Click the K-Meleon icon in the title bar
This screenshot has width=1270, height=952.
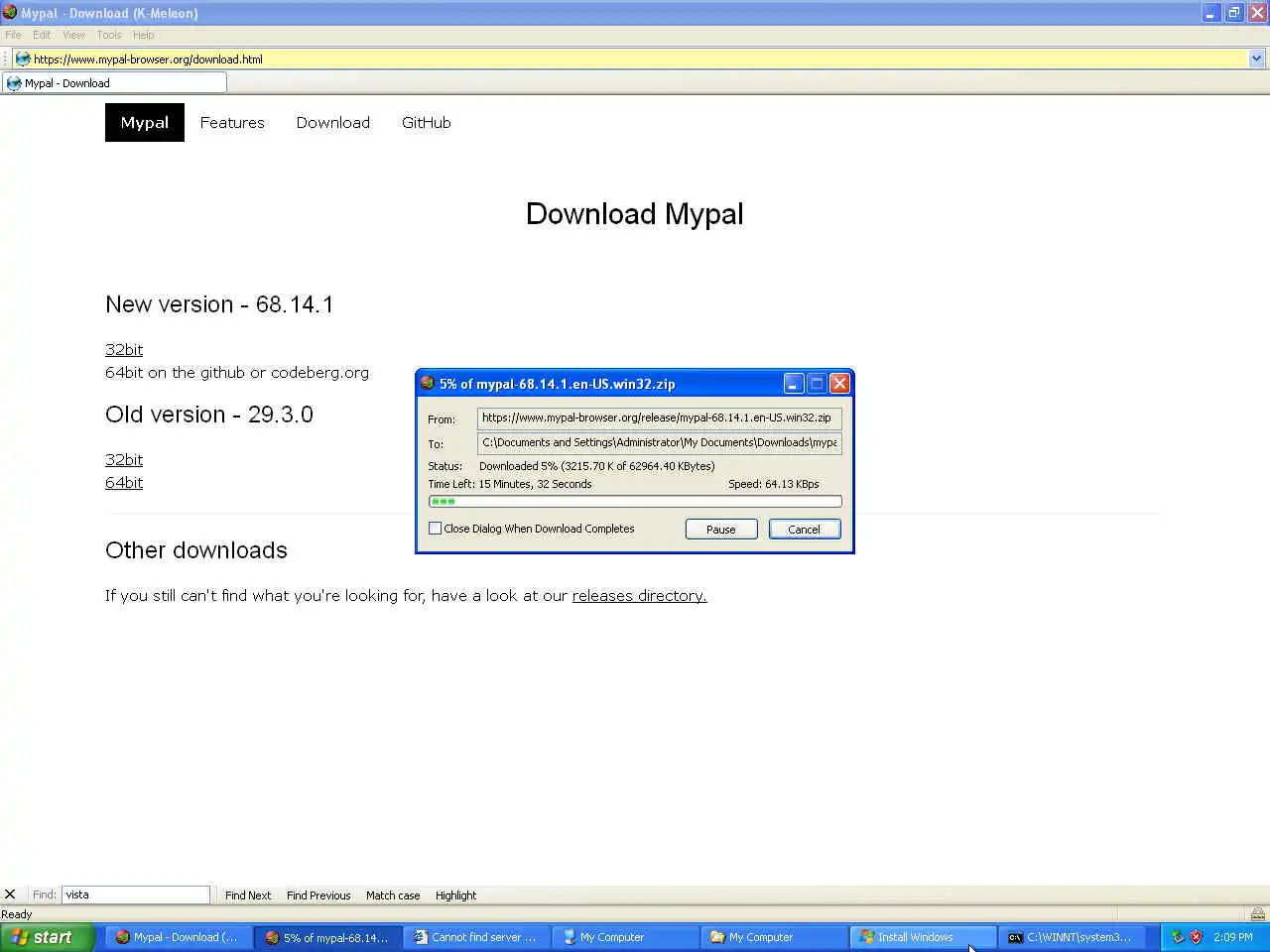tap(10, 13)
